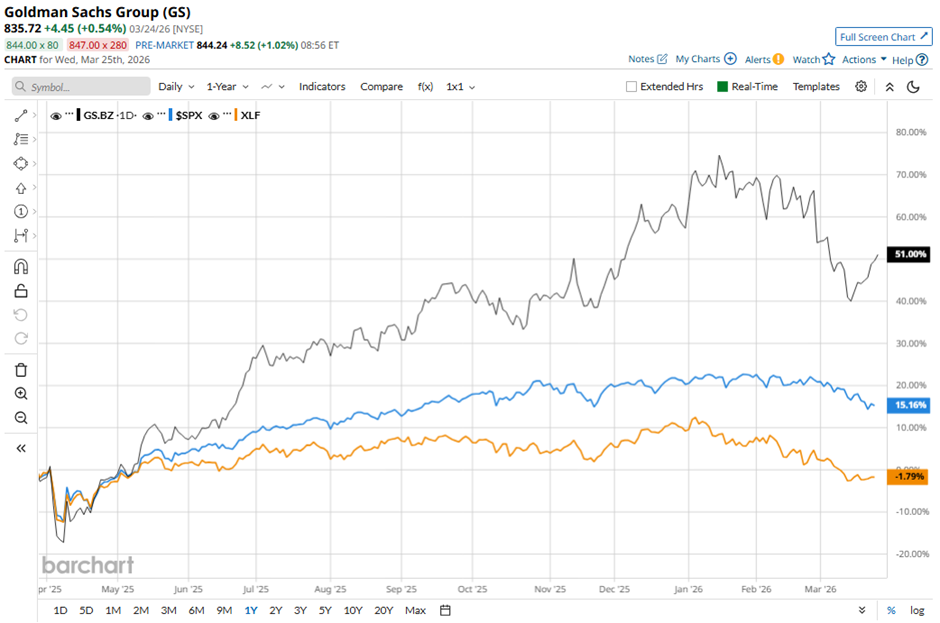Select the 5Y time range
The image size is (940, 623).
click(x=325, y=610)
